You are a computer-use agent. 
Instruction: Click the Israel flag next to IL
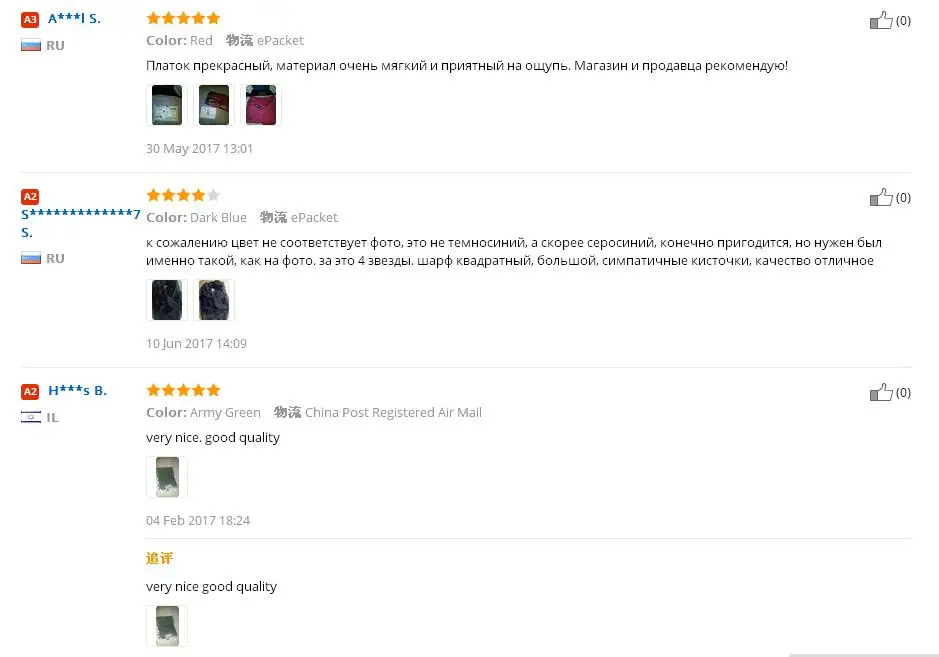coord(31,417)
